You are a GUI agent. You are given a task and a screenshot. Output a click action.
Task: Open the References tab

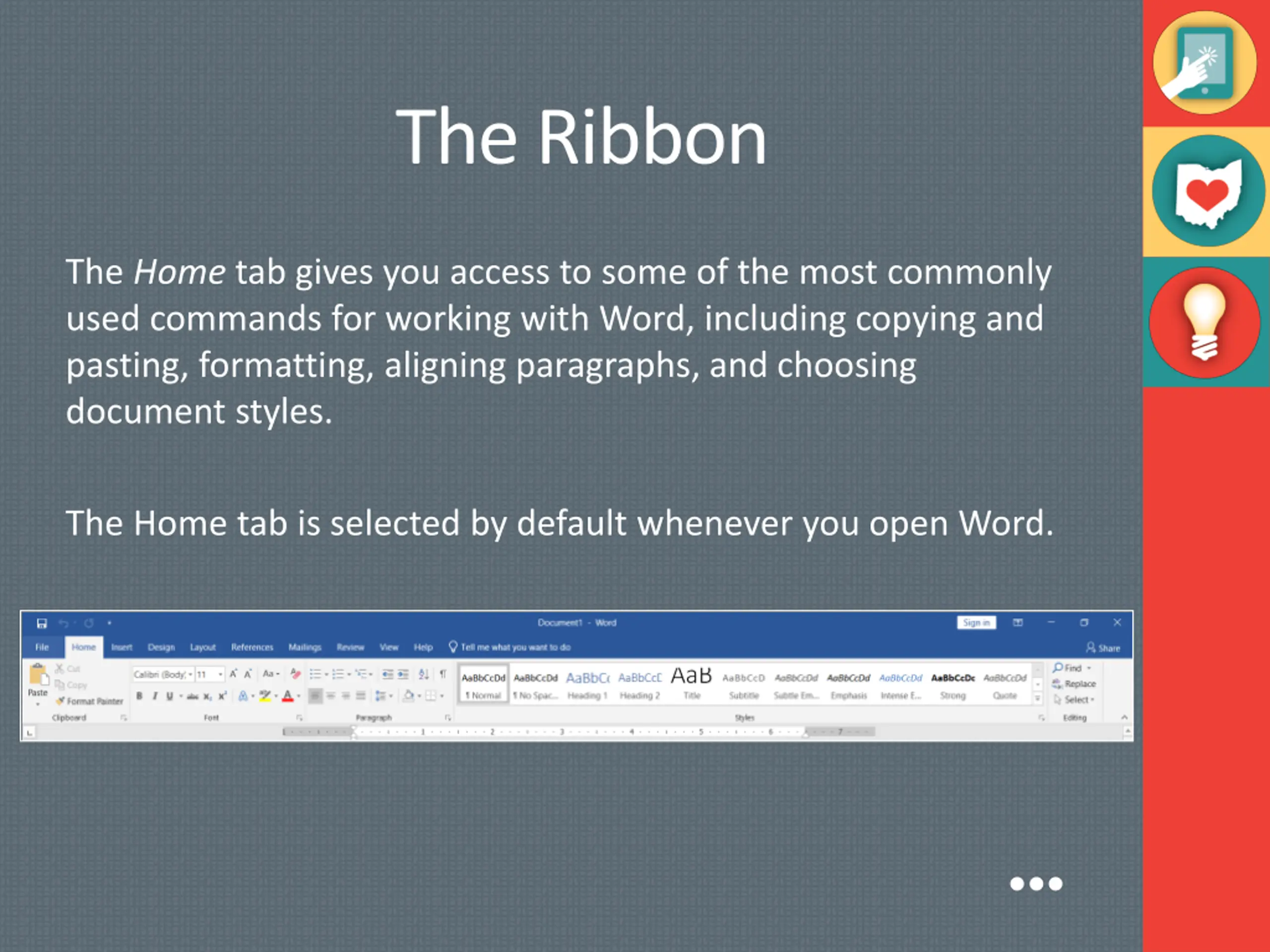click(x=252, y=647)
